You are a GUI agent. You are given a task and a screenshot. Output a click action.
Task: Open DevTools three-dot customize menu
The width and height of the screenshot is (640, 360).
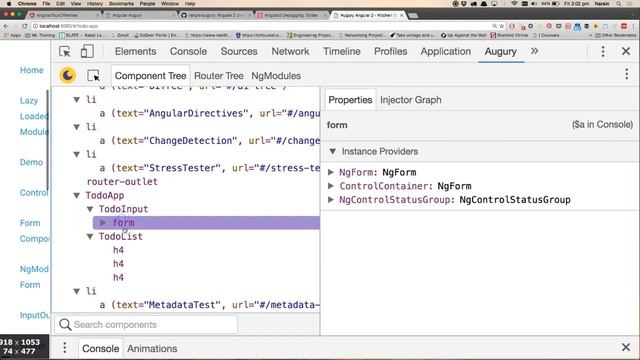pyautogui.click(x=603, y=51)
